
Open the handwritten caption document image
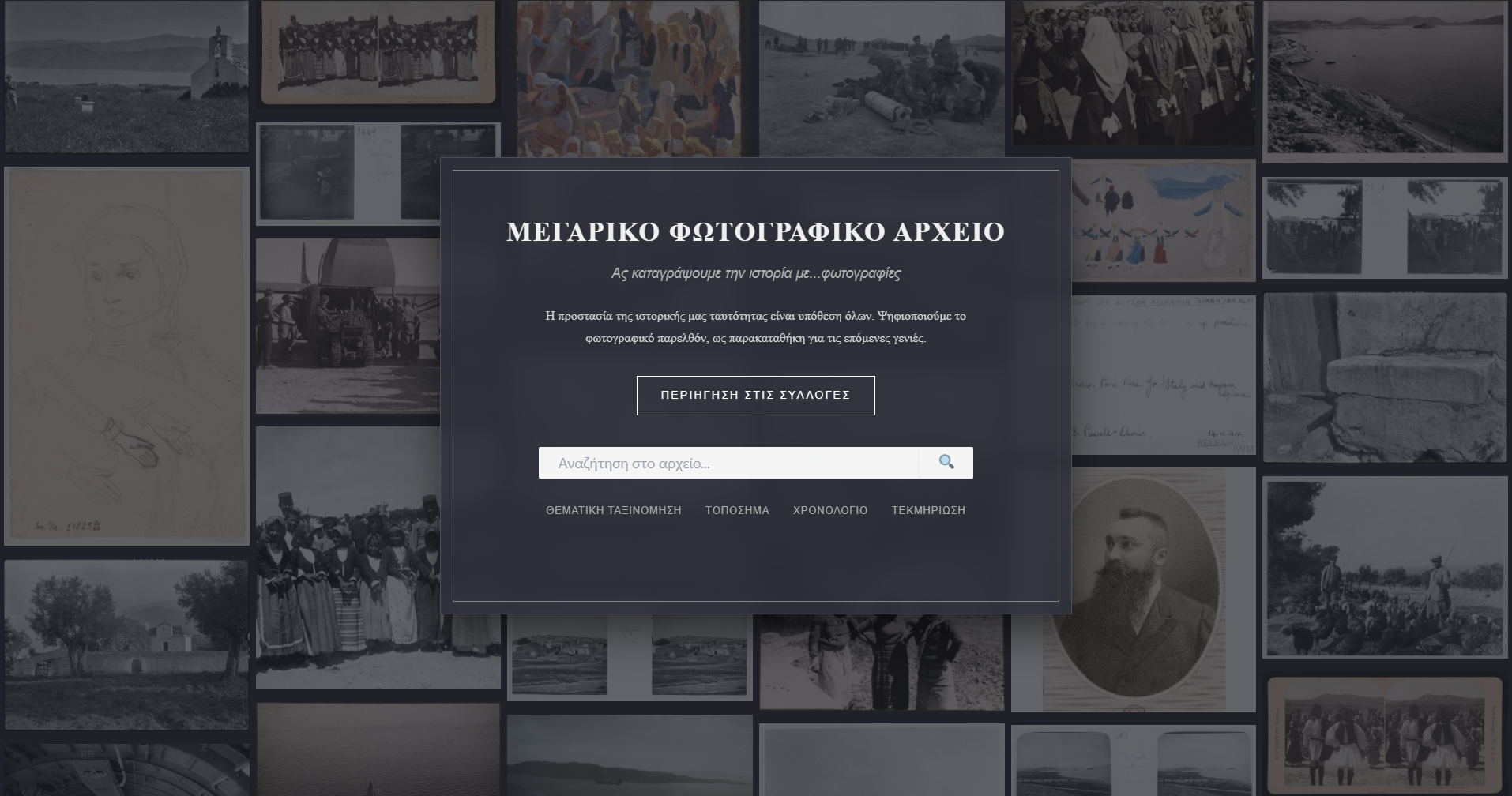tap(1164, 375)
